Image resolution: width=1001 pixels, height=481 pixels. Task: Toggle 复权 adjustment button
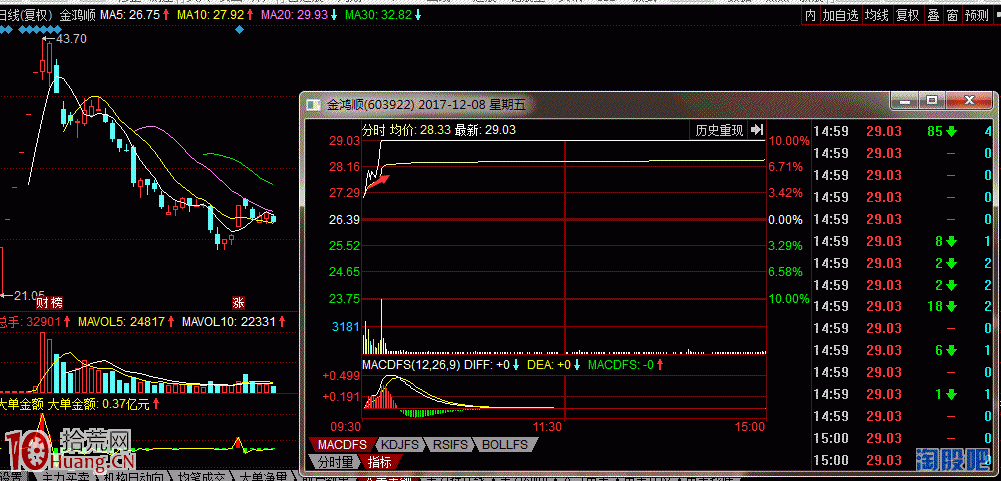[x=907, y=15]
